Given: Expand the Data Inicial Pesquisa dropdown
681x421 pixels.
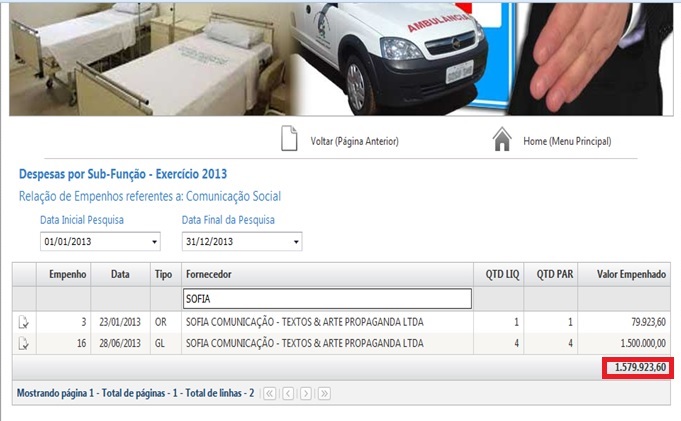Looking at the screenshot, I should click(154, 242).
